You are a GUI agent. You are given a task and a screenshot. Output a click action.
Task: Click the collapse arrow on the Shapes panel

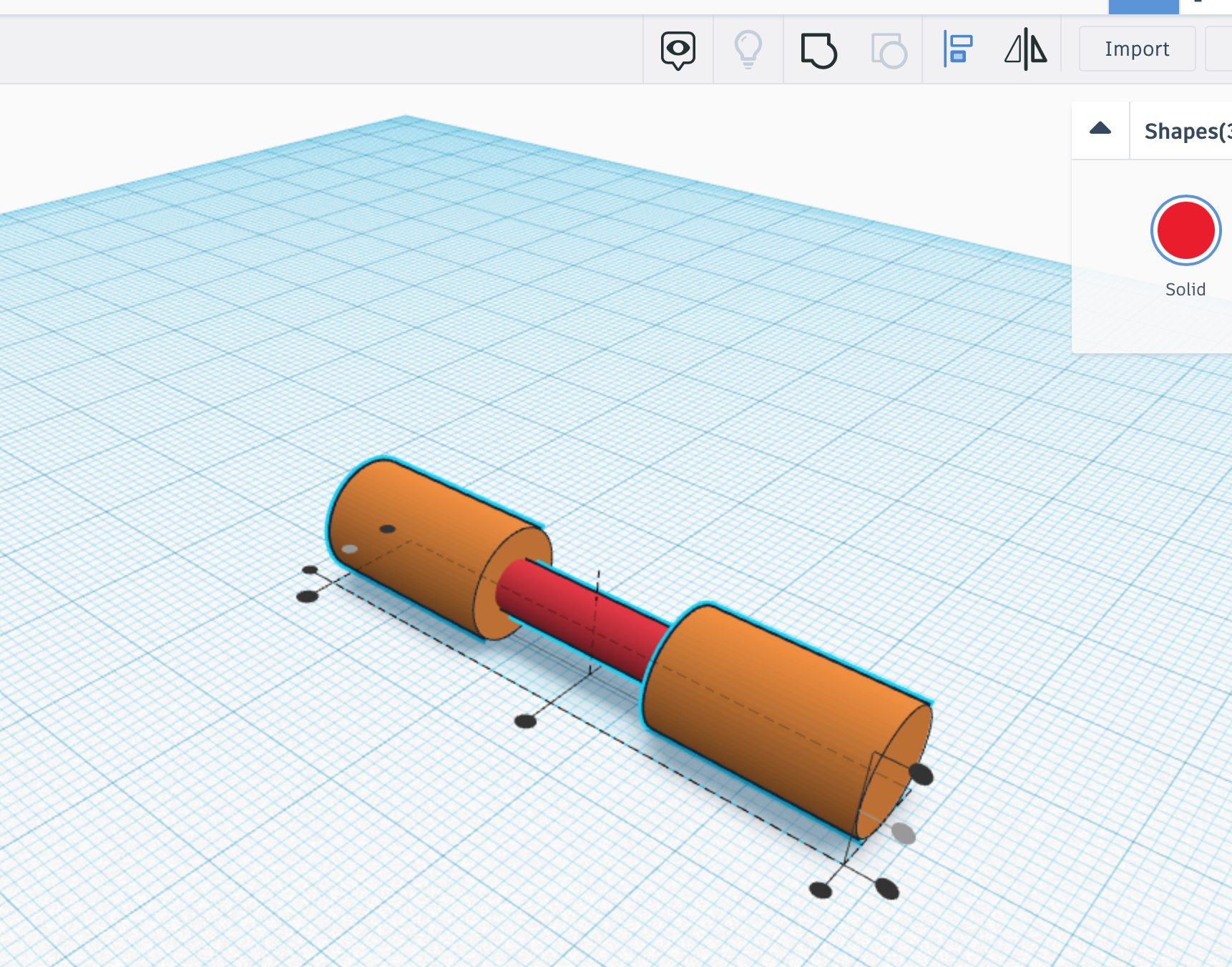[1100, 129]
